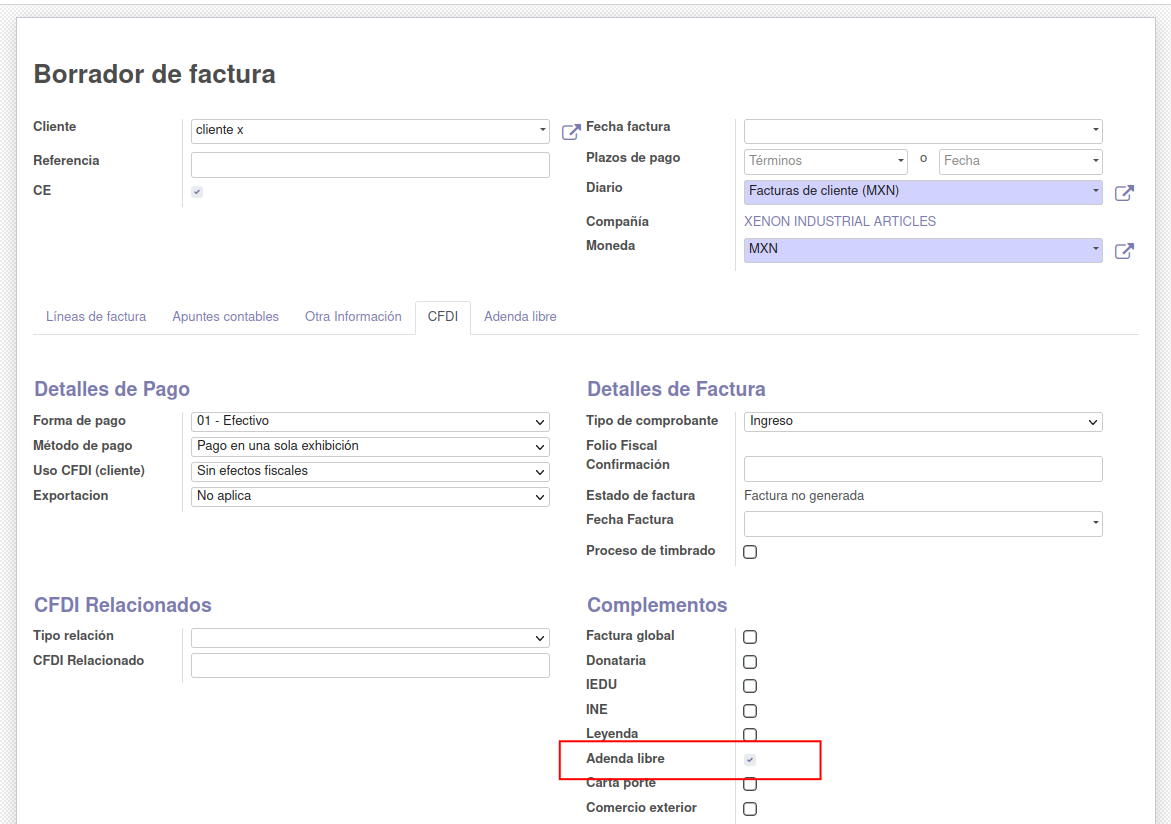Image resolution: width=1171 pixels, height=824 pixels.
Task: Click the CFDI Relacionado text field
Action: (x=370, y=666)
